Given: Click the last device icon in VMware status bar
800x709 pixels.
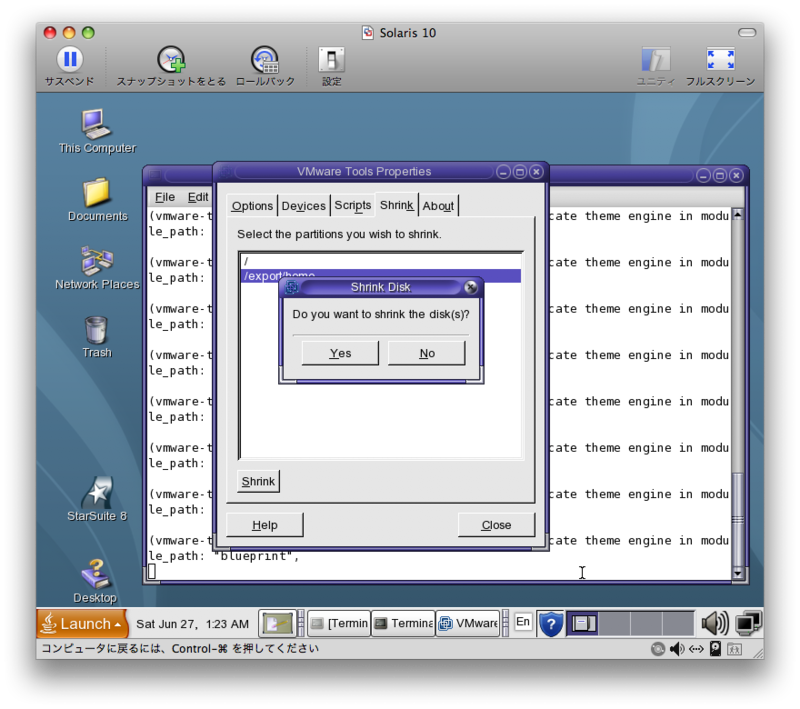Looking at the screenshot, I should [x=734, y=649].
